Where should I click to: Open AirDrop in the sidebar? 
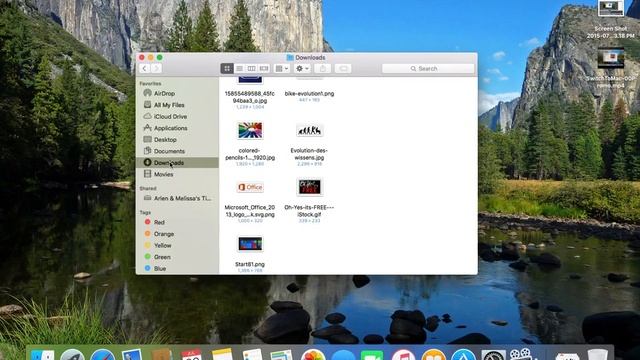click(178, 93)
